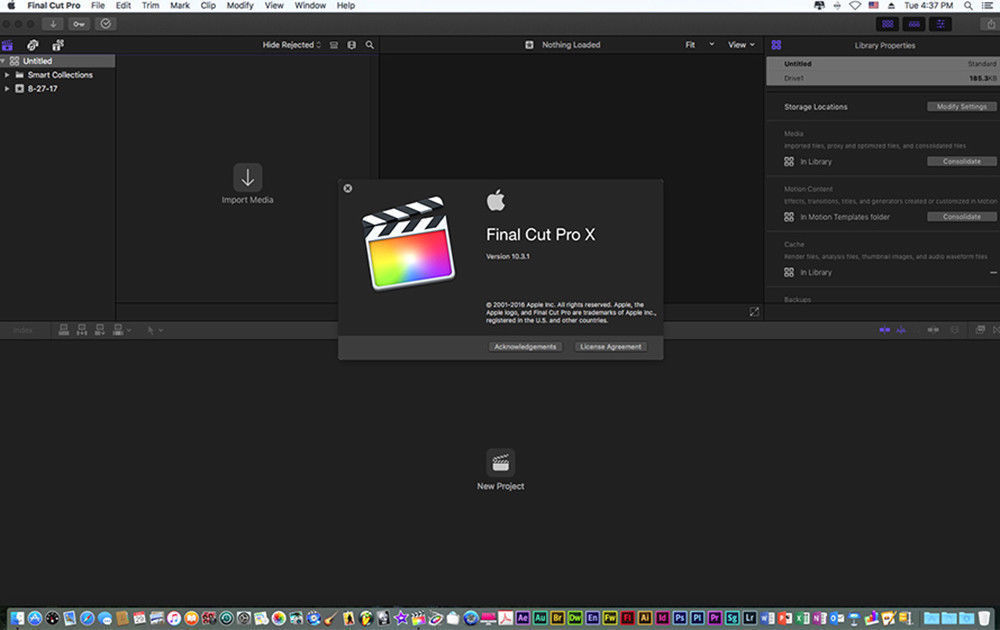Open the Keyword Editor key icon
The height and width of the screenshot is (630, 1000).
(79, 24)
